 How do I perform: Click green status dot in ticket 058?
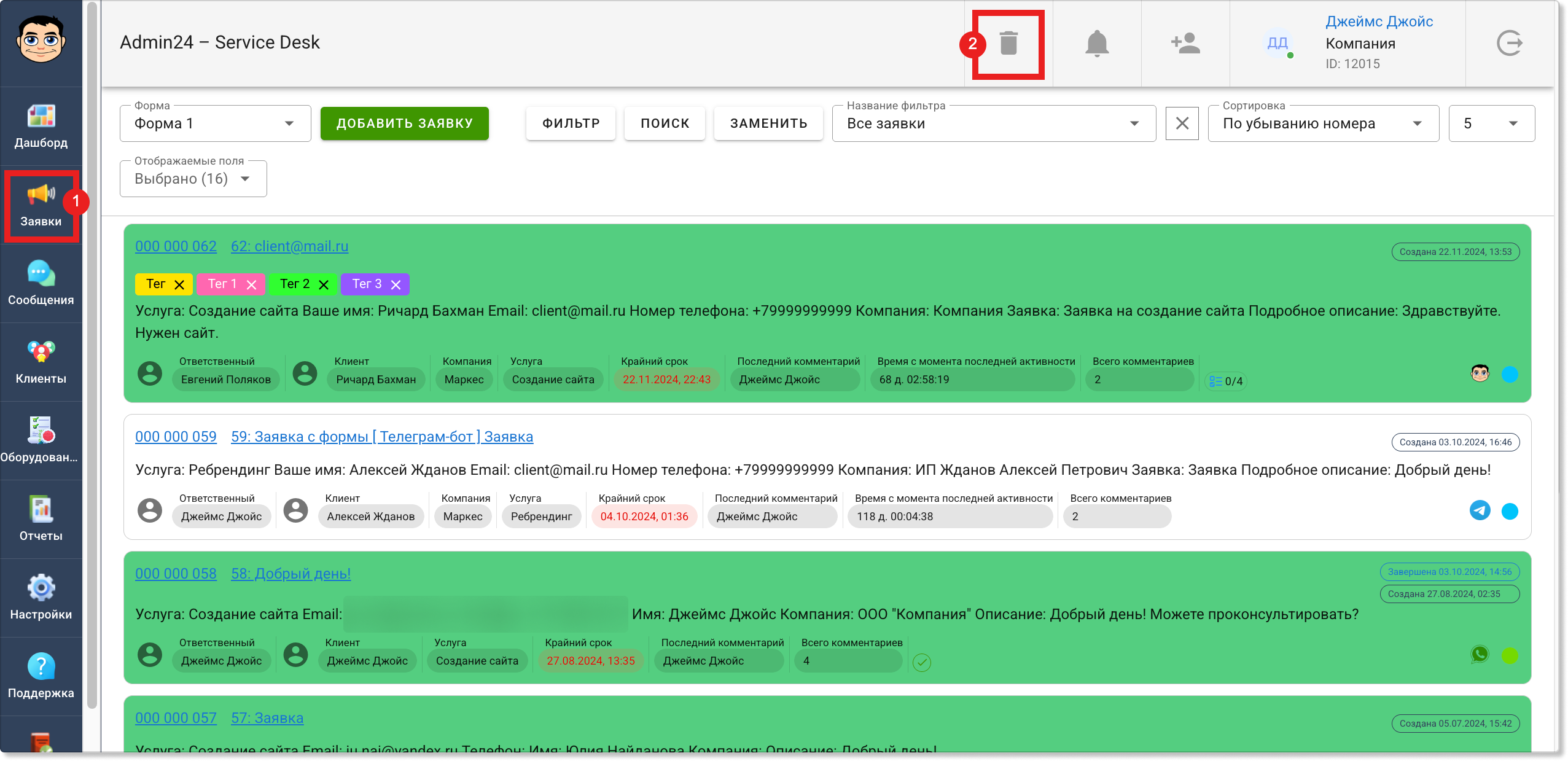point(1510,655)
